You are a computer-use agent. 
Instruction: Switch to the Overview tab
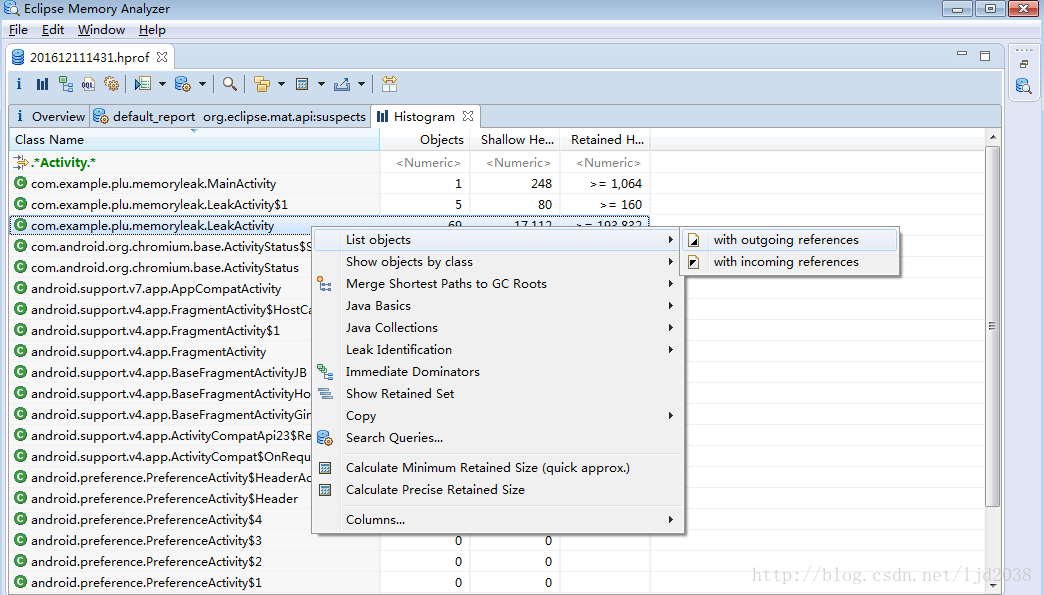click(50, 116)
